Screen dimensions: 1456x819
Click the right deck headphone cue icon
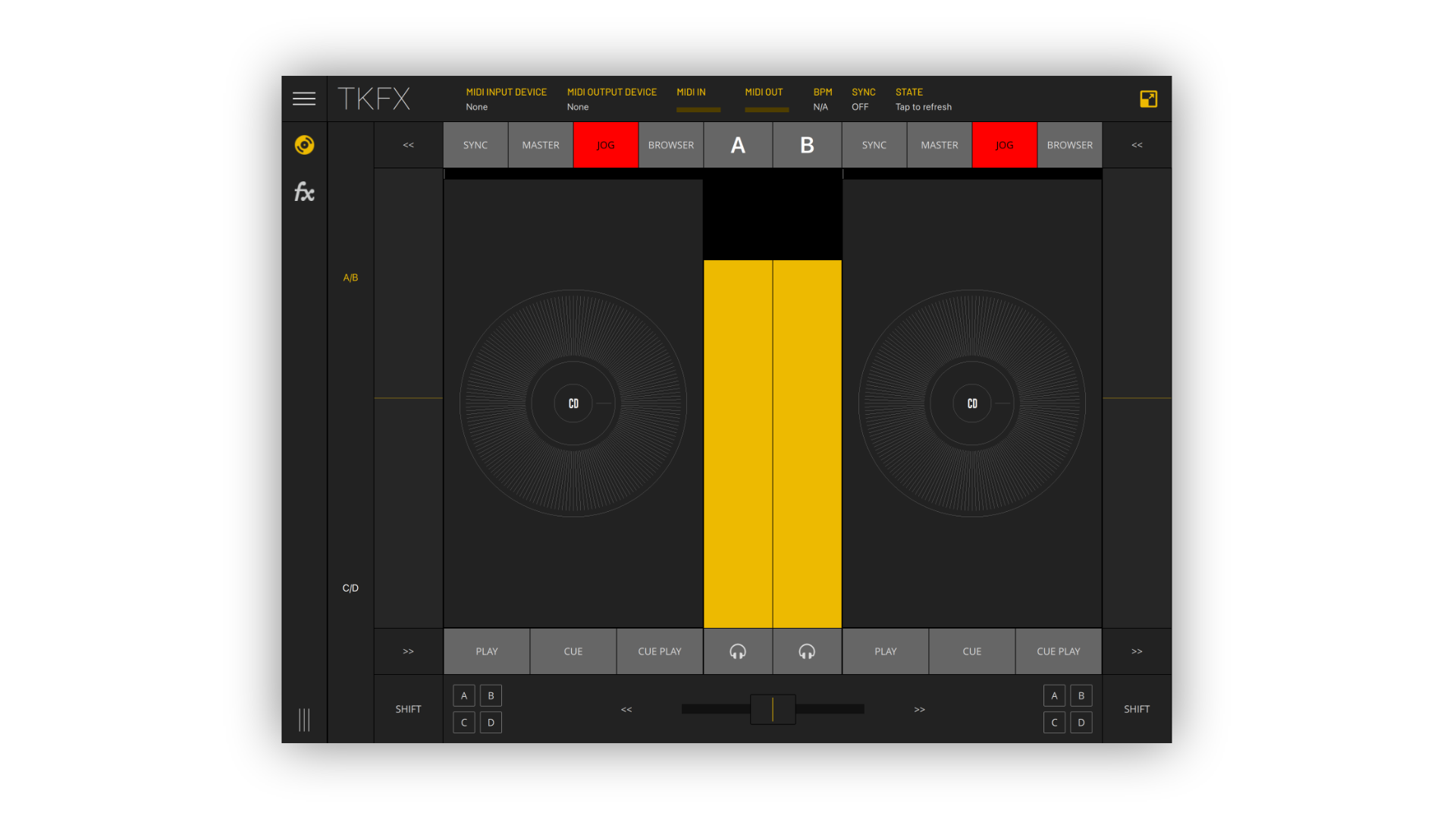[x=806, y=651]
